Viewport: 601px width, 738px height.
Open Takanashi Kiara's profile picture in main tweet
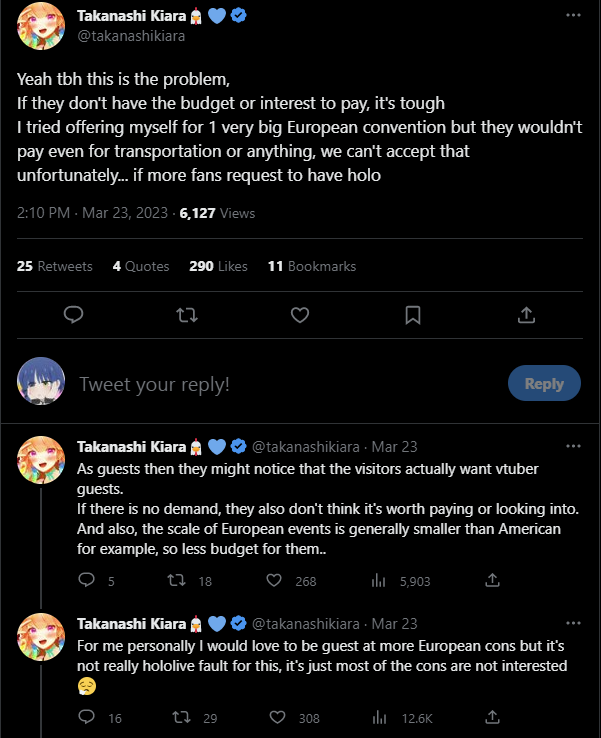tap(42, 32)
